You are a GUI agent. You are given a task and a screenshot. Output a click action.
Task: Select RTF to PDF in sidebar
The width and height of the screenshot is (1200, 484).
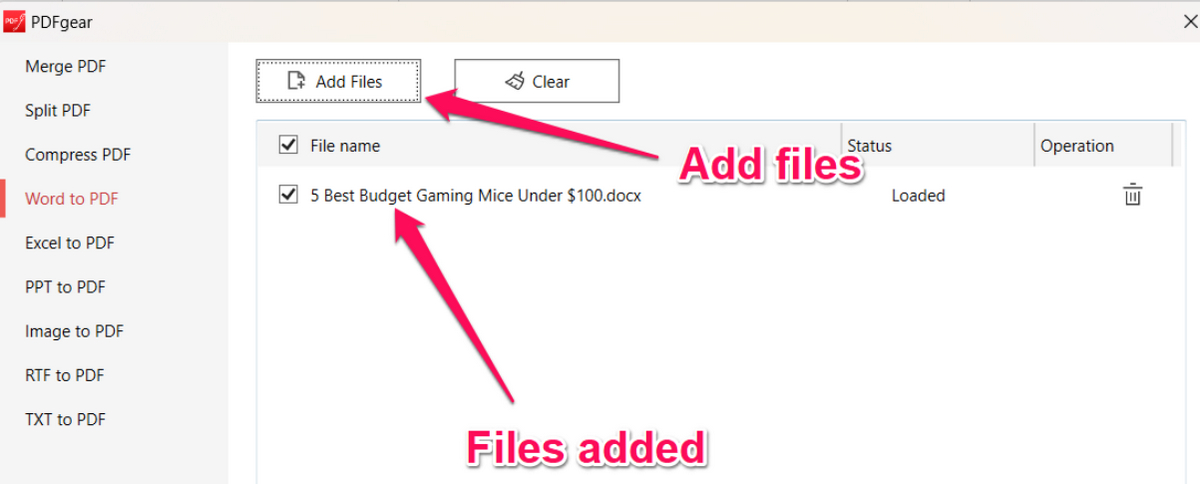tap(64, 375)
